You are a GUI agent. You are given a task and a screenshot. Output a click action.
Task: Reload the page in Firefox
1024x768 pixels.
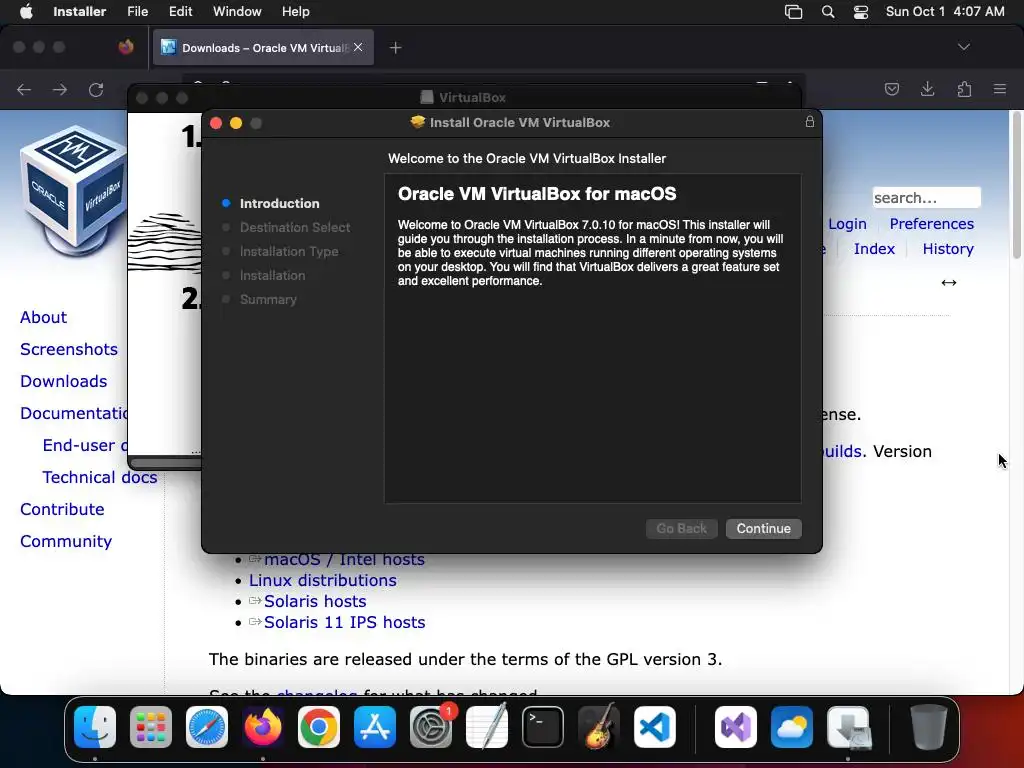pos(96,89)
